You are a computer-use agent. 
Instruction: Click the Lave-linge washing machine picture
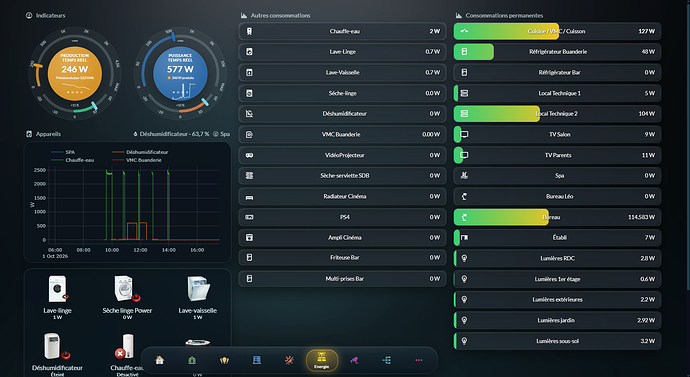coord(57,289)
